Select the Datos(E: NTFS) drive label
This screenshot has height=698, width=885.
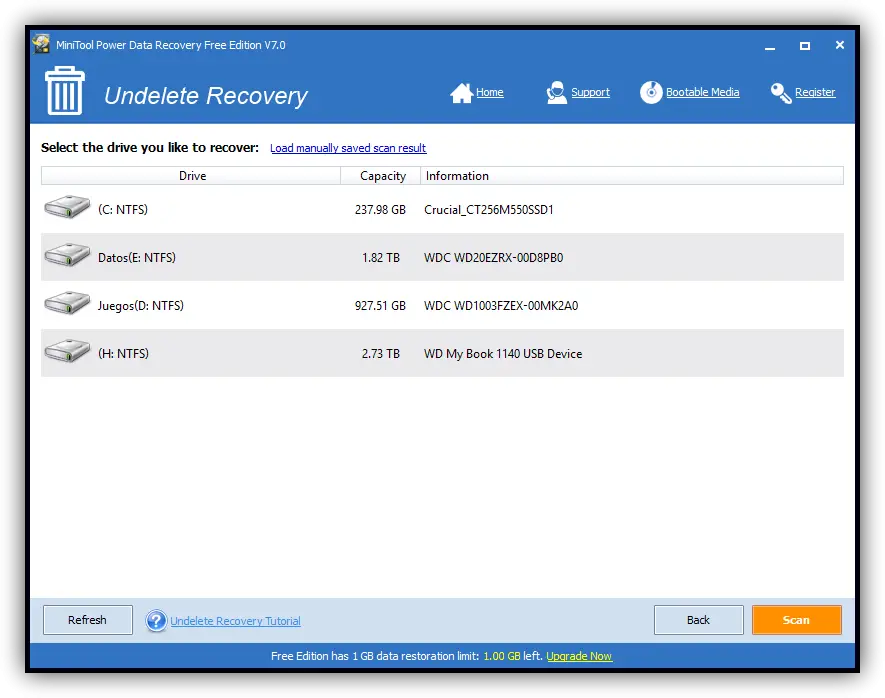(x=137, y=257)
